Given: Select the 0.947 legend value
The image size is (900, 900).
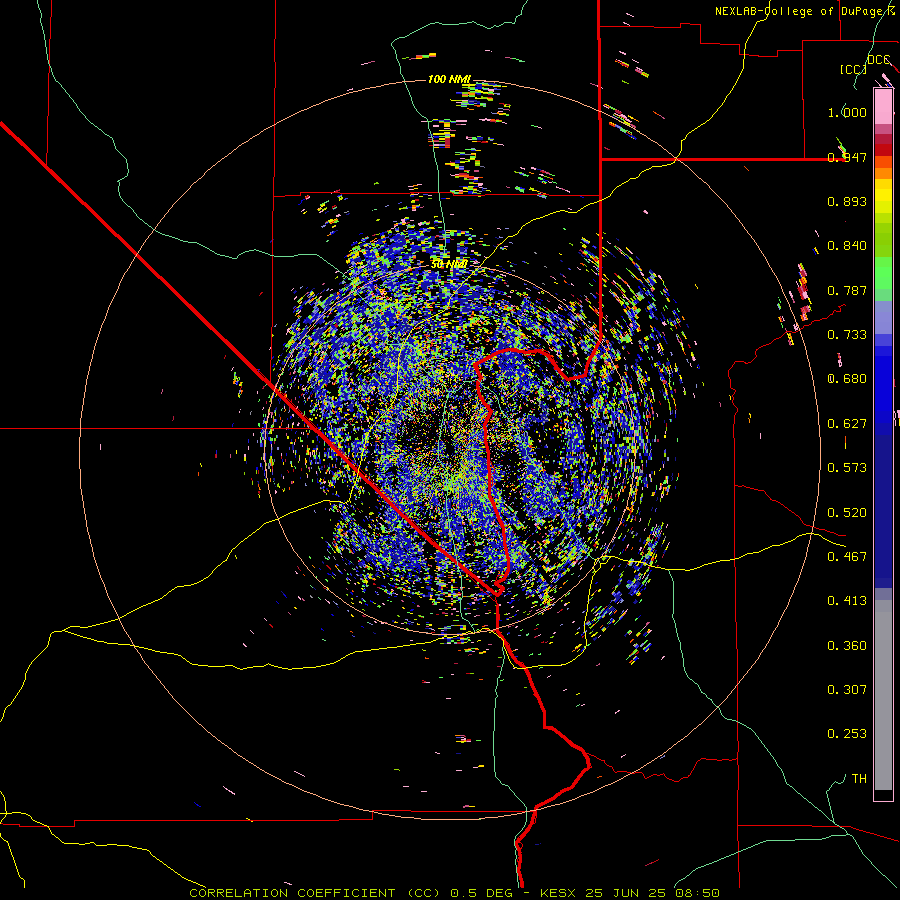Looking at the screenshot, I should 847,157.
